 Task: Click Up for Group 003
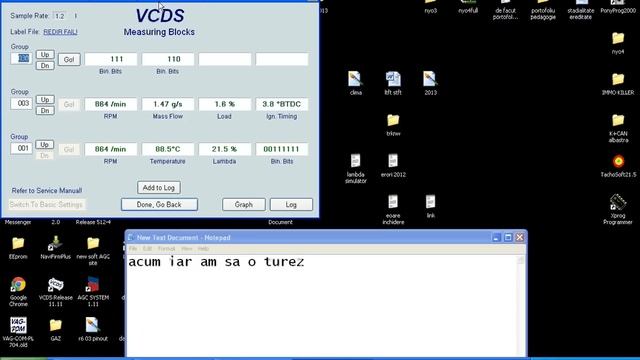(x=45, y=99)
